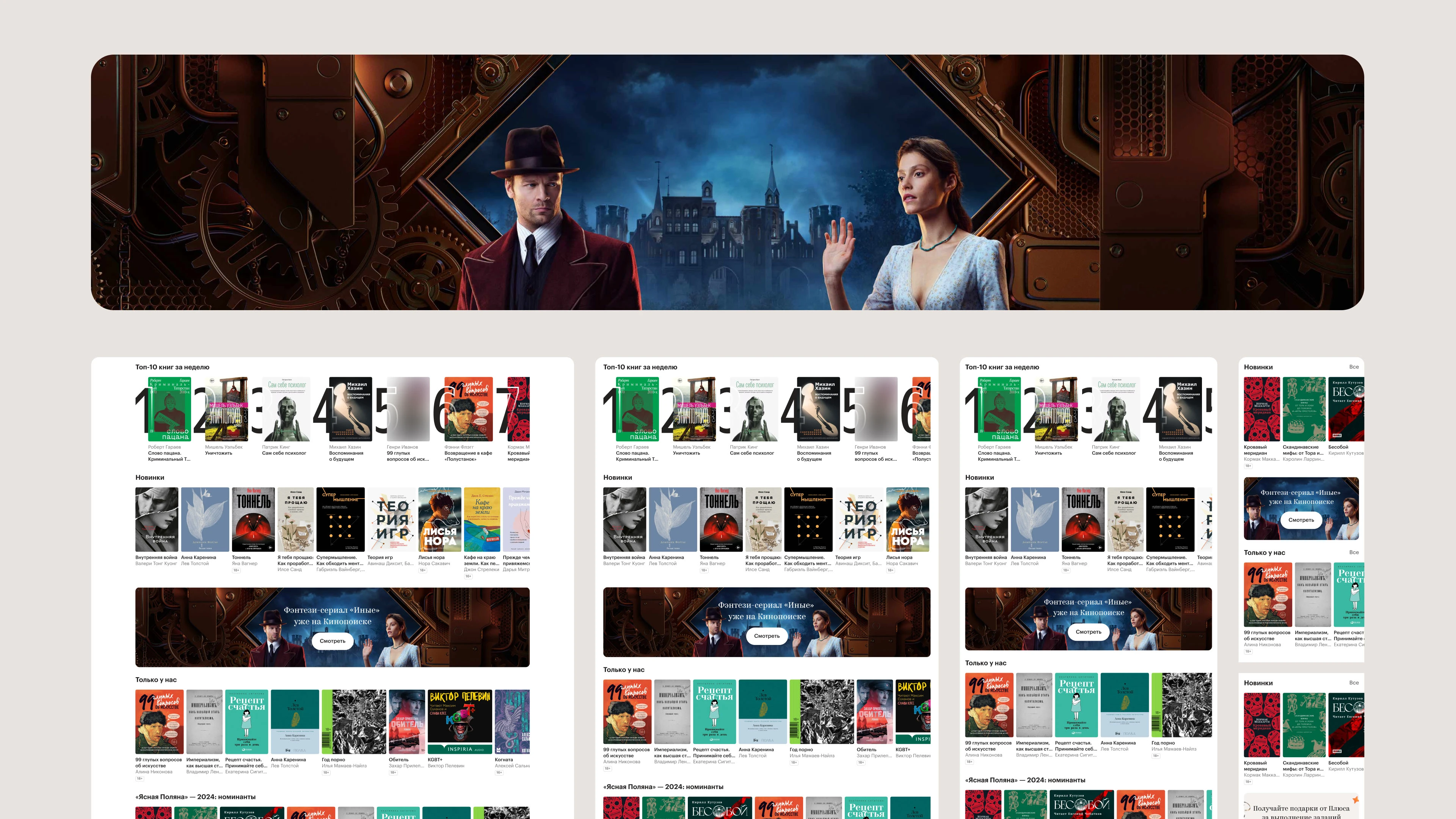Open Теория игр cover in widest left panel
This screenshot has height=819, width=1456.
[x=391, y=519]
